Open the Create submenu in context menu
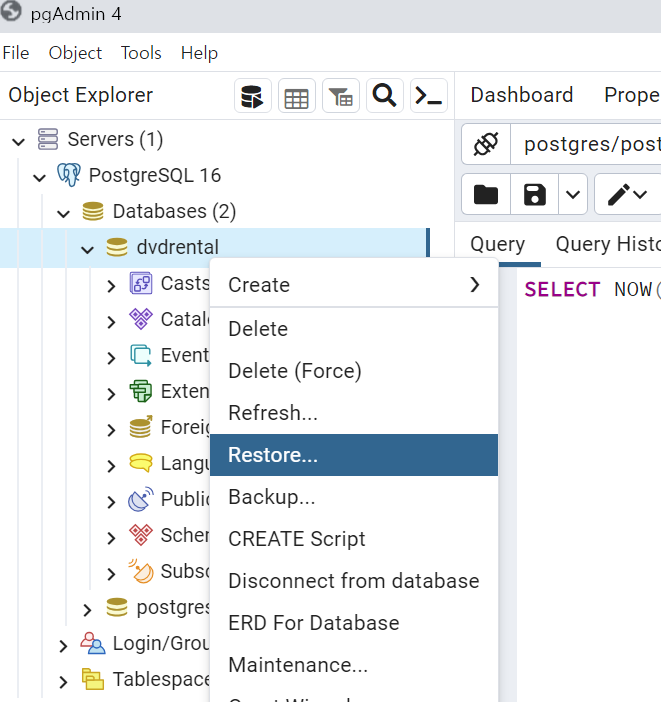661x702 pixels. point(354,285)
